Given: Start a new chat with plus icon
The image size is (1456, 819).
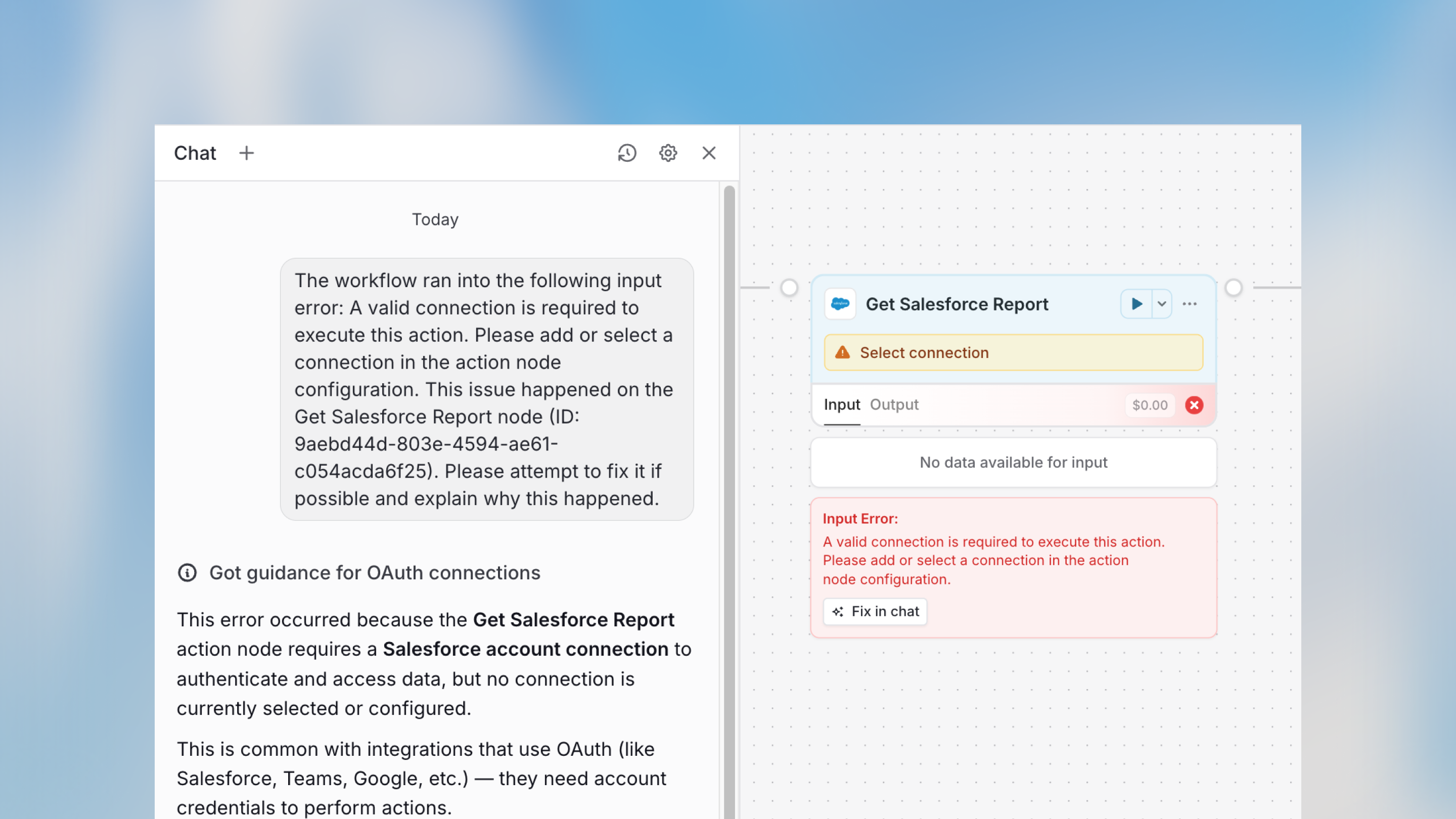Looking at the screenshot, I should click(246, 153).
